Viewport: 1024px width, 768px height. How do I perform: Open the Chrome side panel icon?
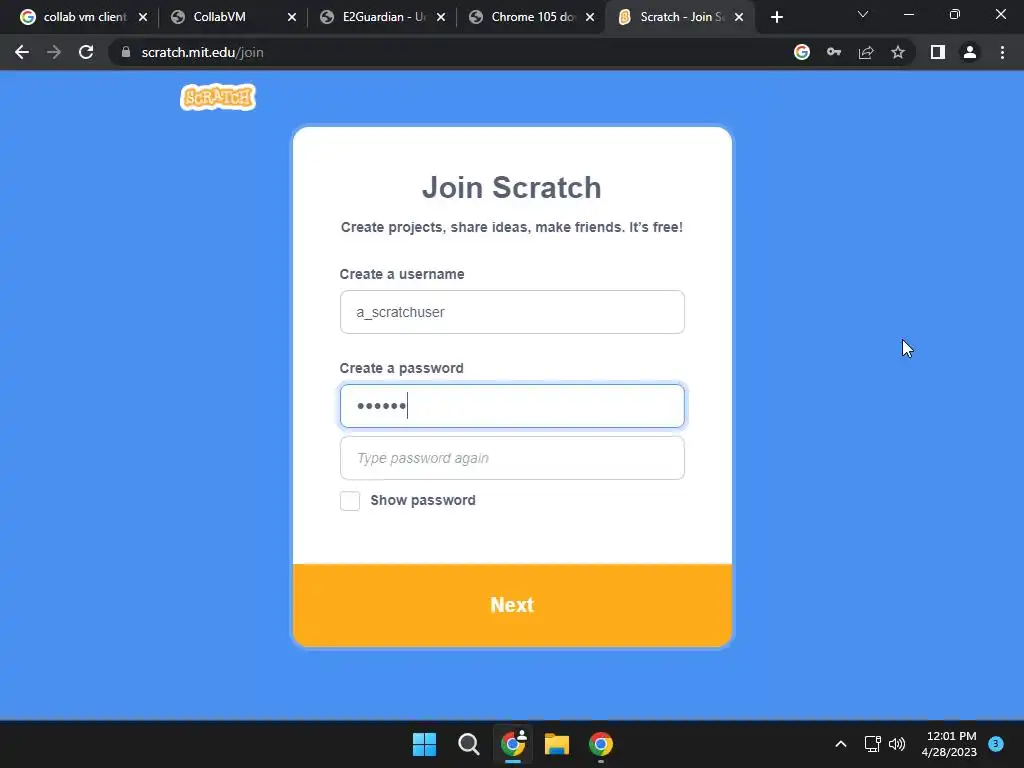point(938,52)
